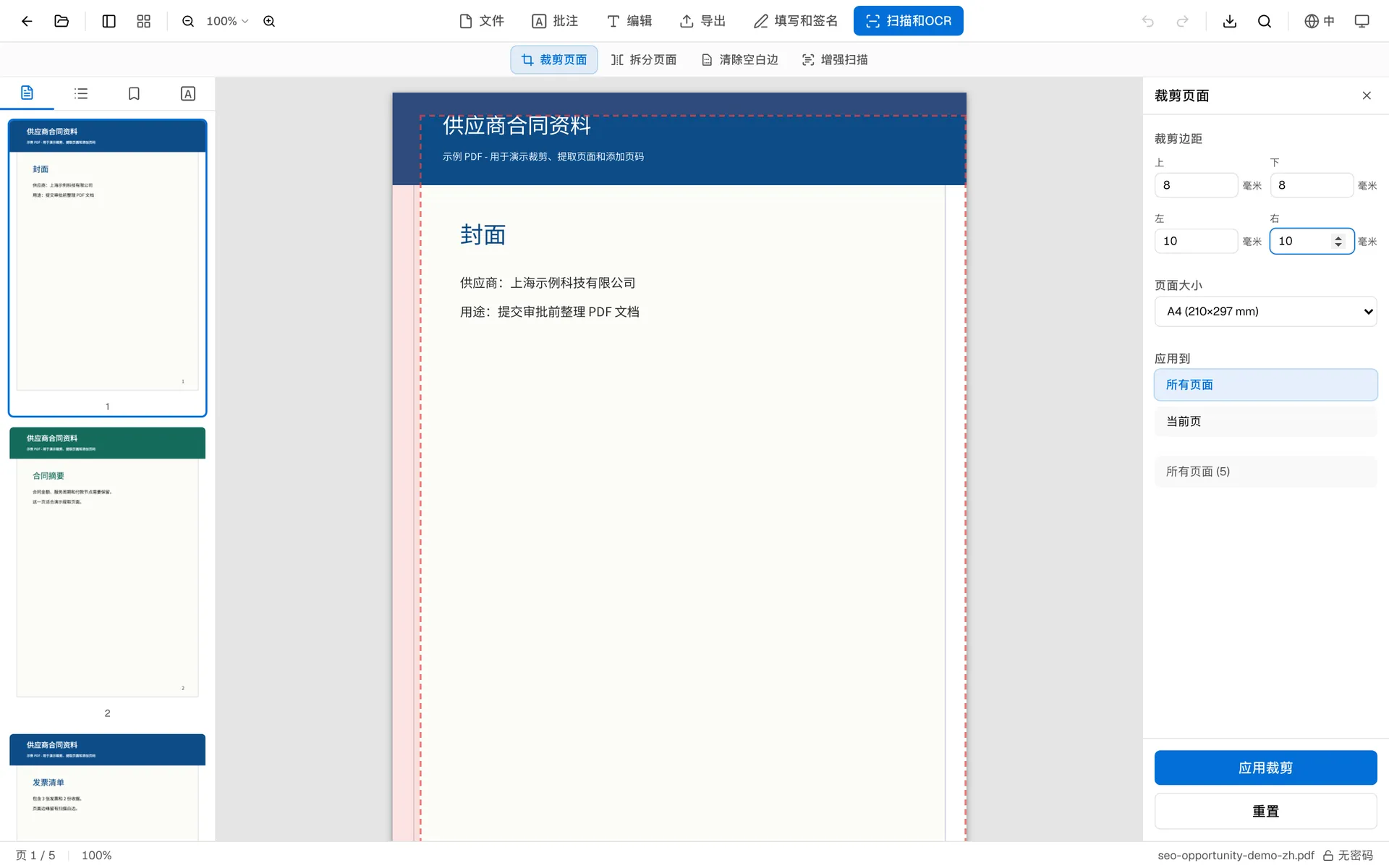The image size is (1389, 868).
Task: Show the outline list sidebar tab
Action: (80, 93)
